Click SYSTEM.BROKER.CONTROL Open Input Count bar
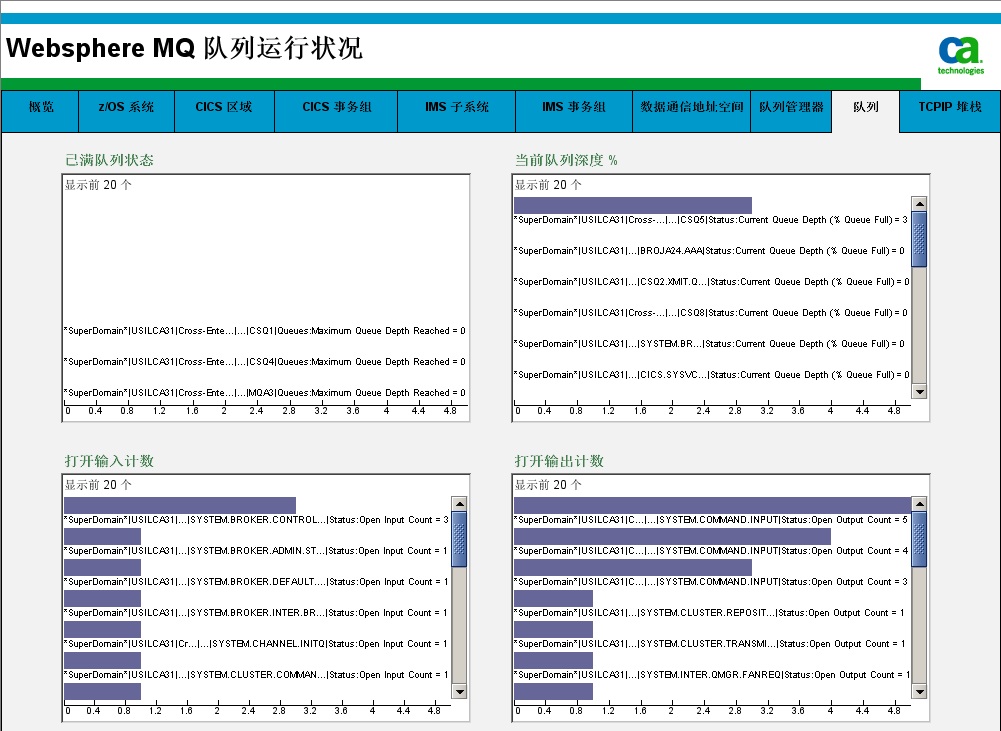The height and width of the screenshot is (731, 1001). [x=180, y=505]
